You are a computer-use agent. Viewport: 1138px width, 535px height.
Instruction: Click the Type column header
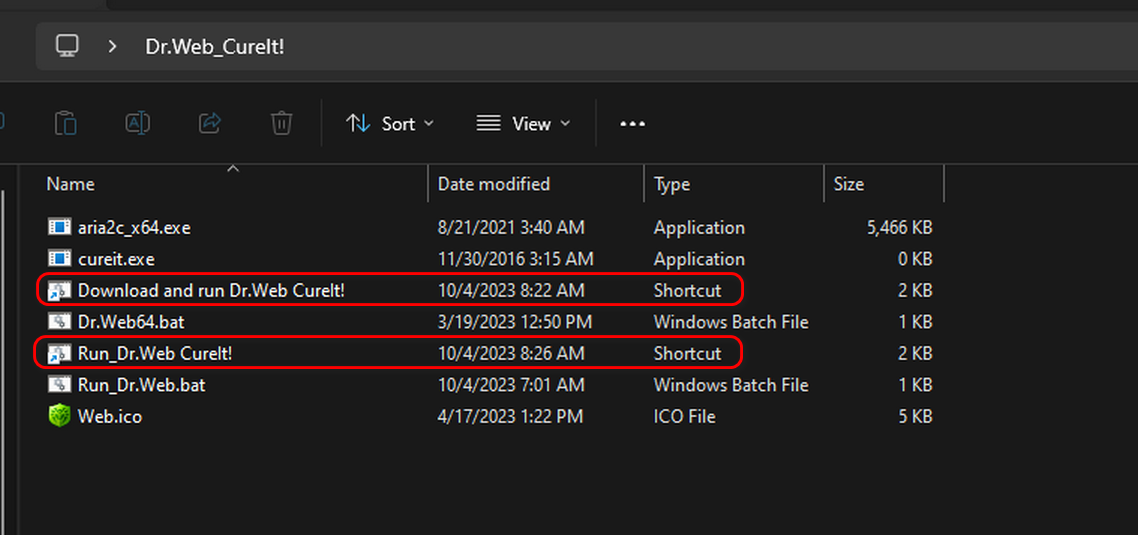672,184
